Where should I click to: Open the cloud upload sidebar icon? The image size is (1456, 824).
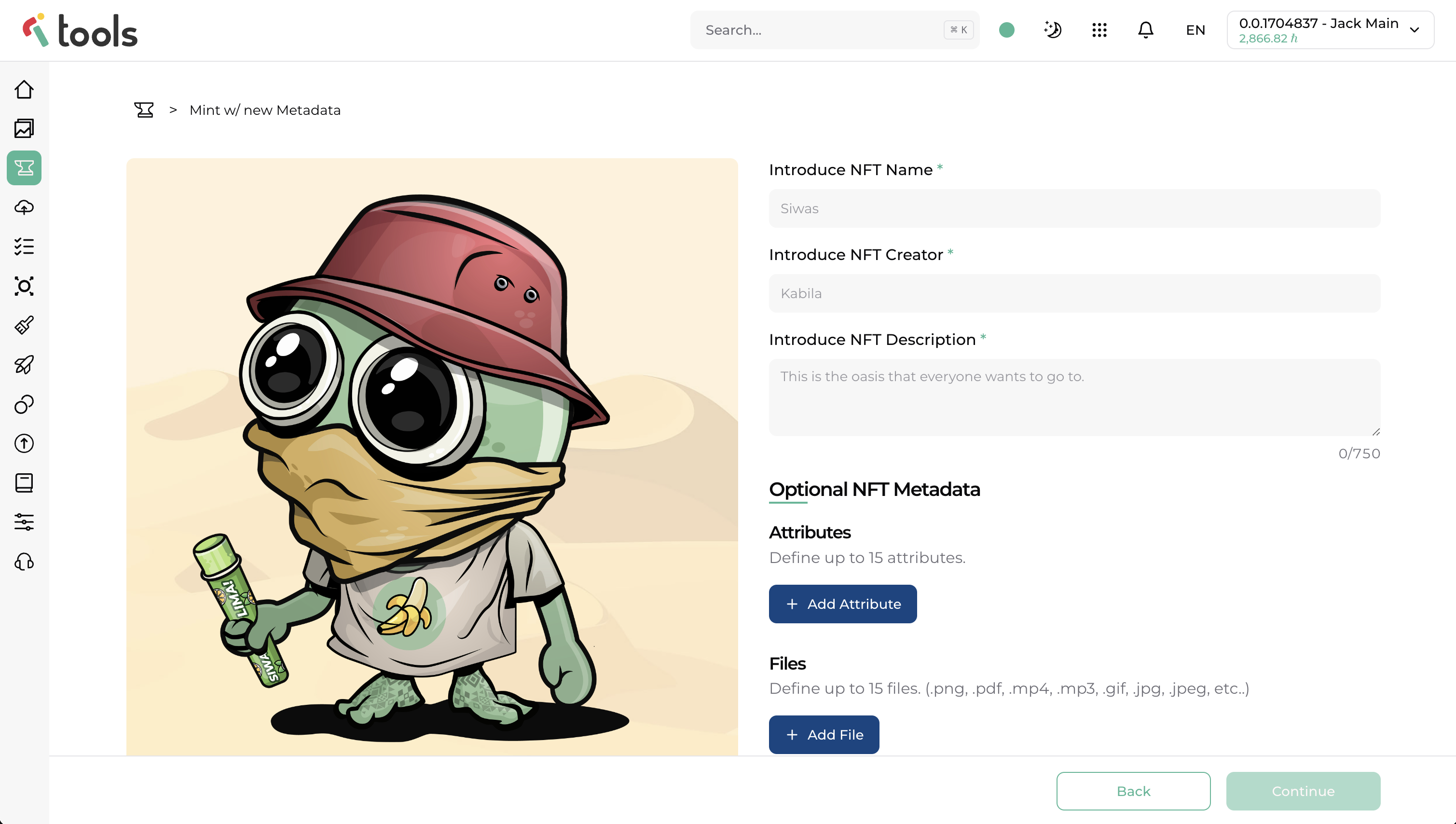24,207
